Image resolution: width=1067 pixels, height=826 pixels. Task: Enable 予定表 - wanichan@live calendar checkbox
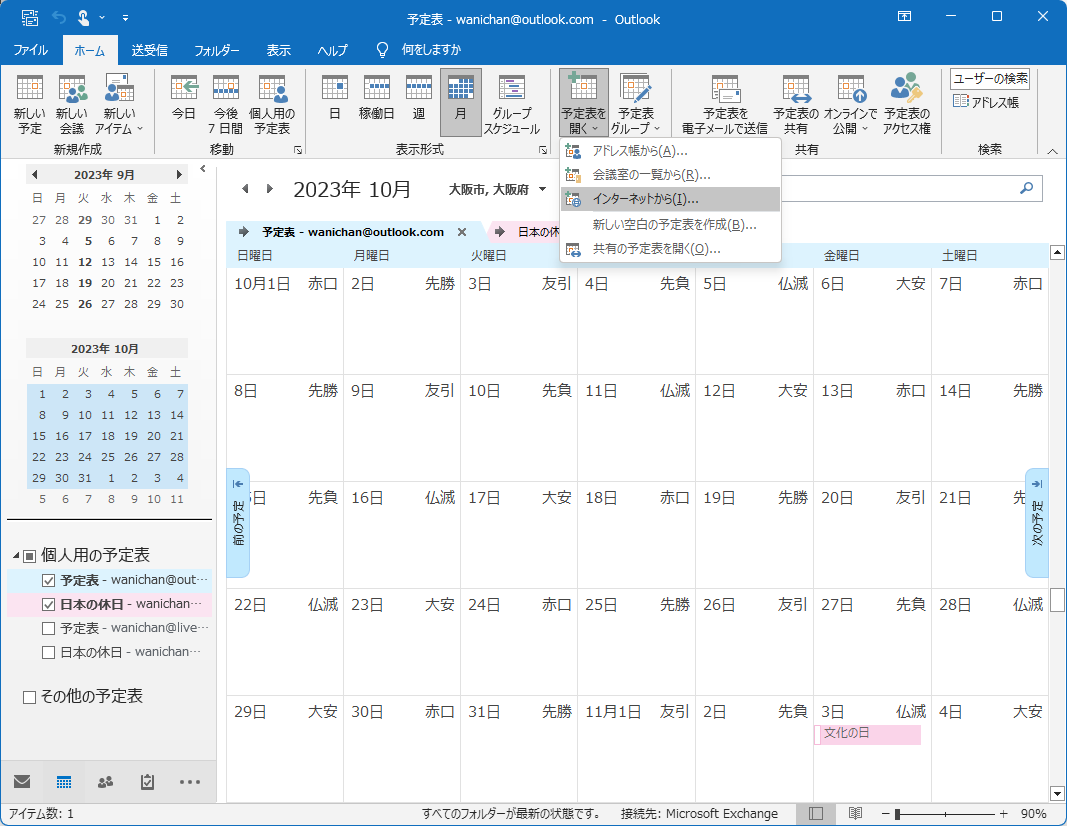tap(48, 628)
